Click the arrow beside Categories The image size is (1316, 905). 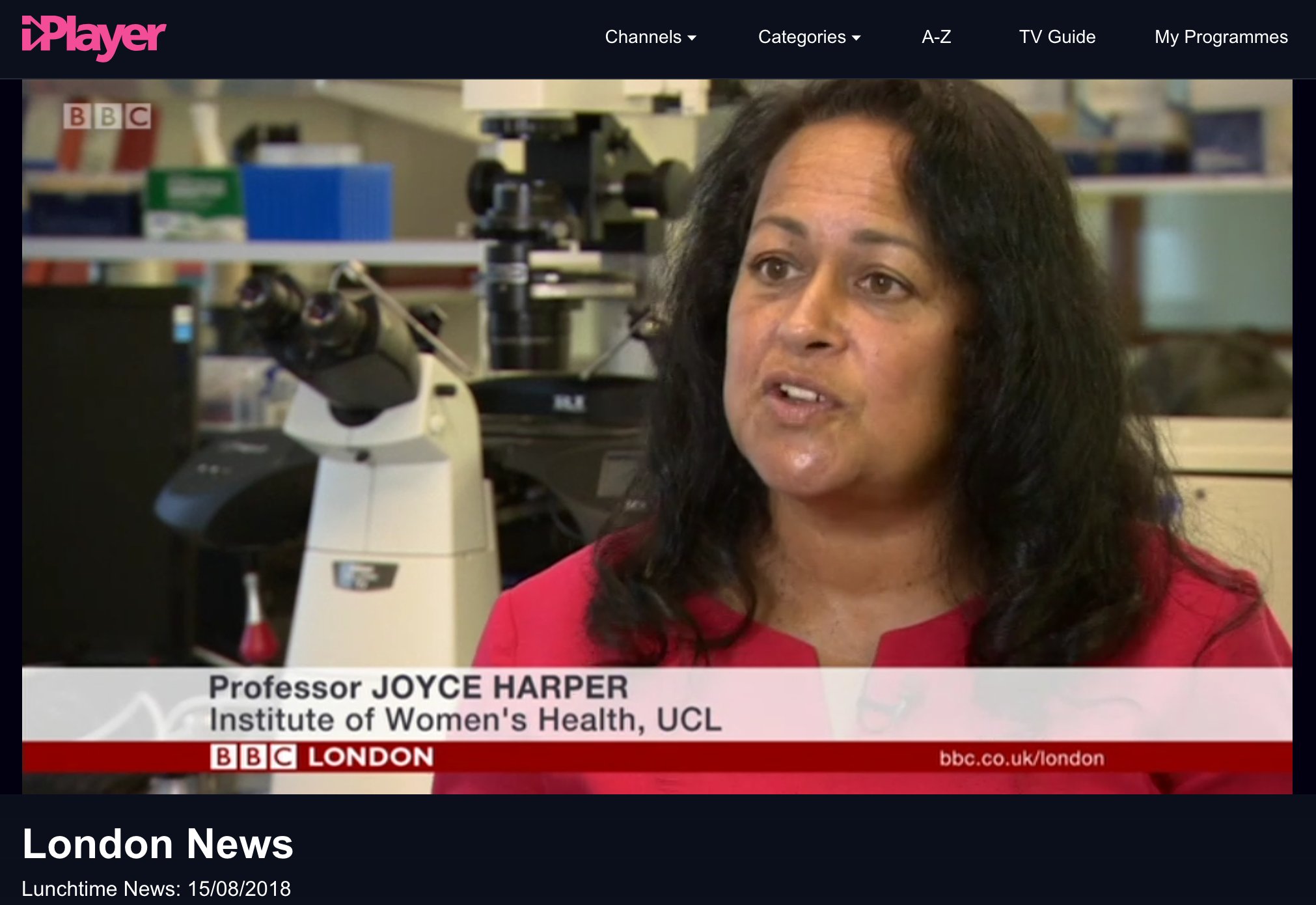coord(857,38)
